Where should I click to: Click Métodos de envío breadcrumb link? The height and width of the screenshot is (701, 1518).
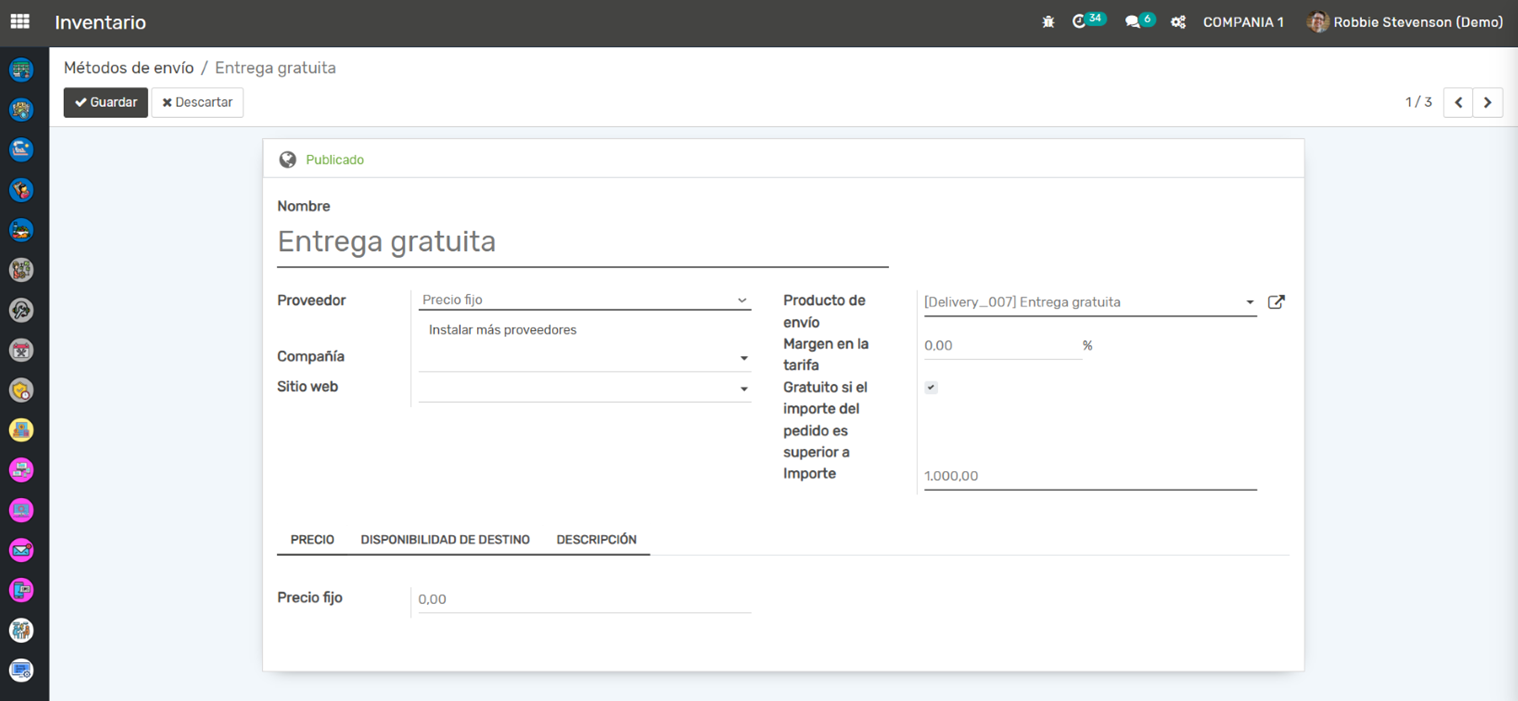pos(129,68)
